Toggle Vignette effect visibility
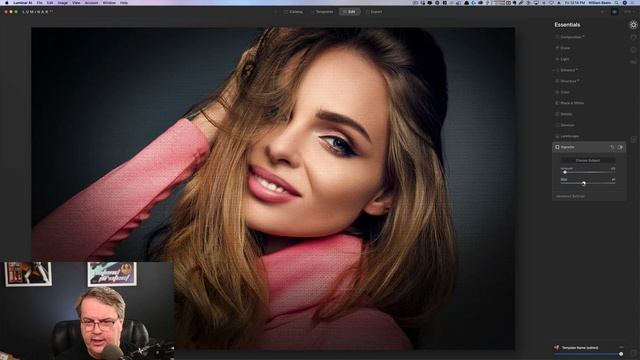Screen dimensions: 640x360 (x=620, y=147)
